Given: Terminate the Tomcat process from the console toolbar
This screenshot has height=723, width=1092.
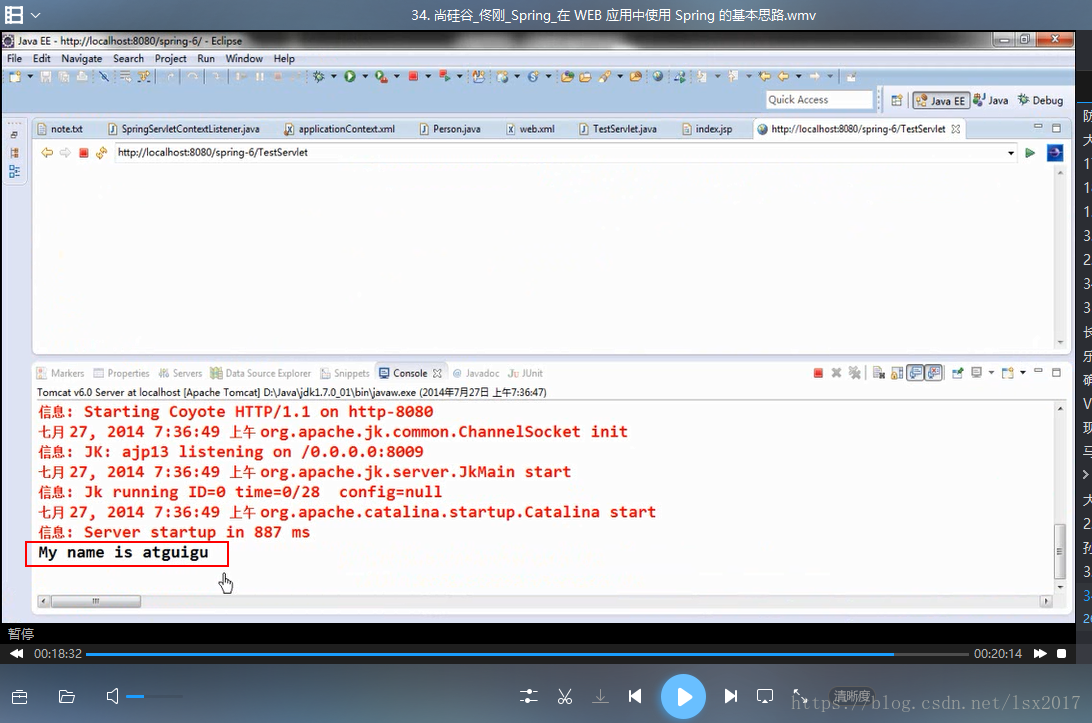Looking at the screenshot, I should click(818, 373).
